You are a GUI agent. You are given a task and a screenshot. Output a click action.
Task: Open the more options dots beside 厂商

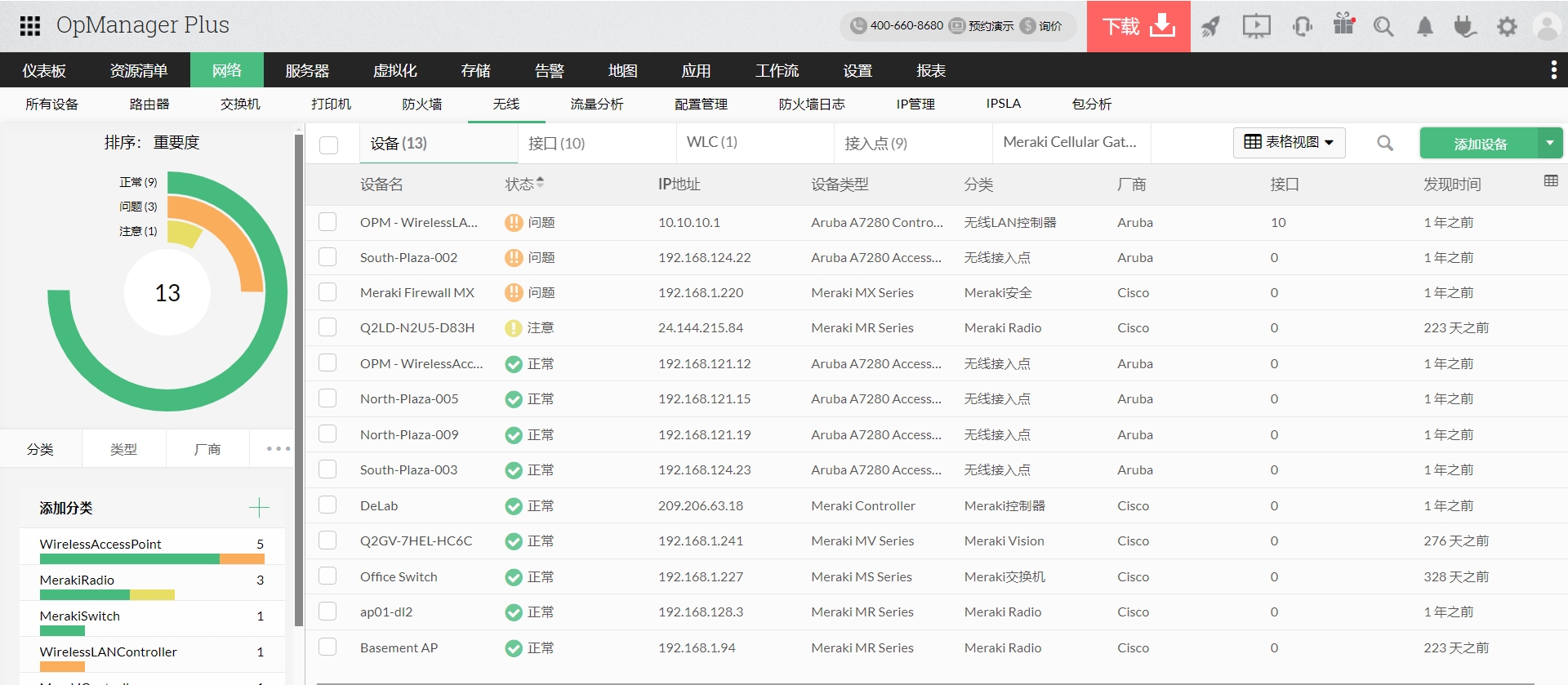point(278,448)
